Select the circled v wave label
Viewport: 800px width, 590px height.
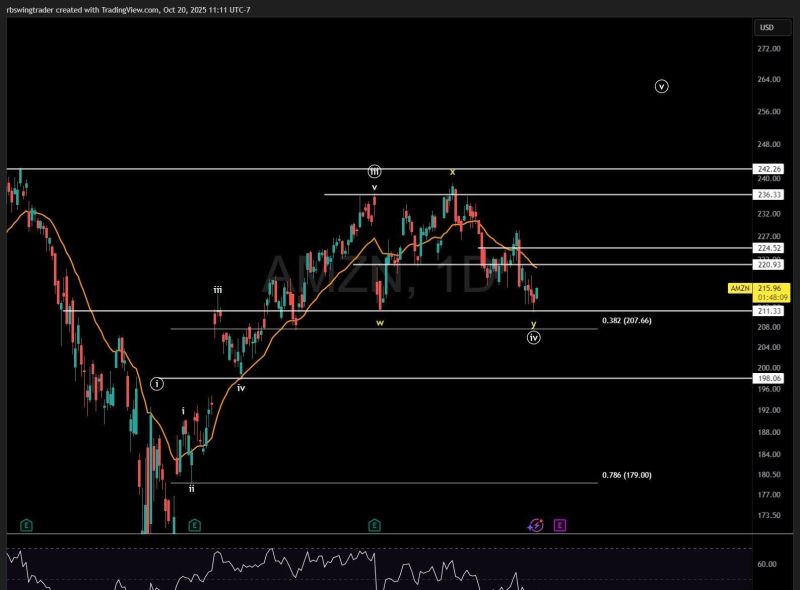tap(661, 87)
